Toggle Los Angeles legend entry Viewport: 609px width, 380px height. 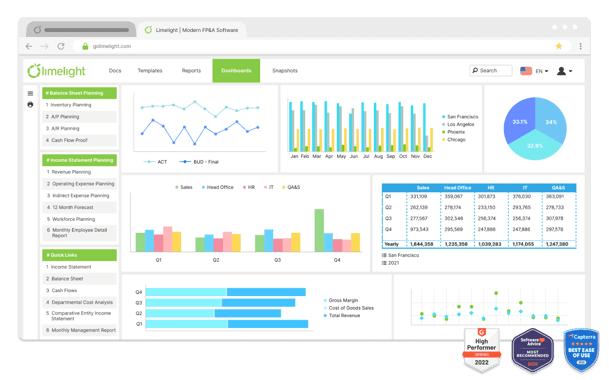click(x=458, y=124)
